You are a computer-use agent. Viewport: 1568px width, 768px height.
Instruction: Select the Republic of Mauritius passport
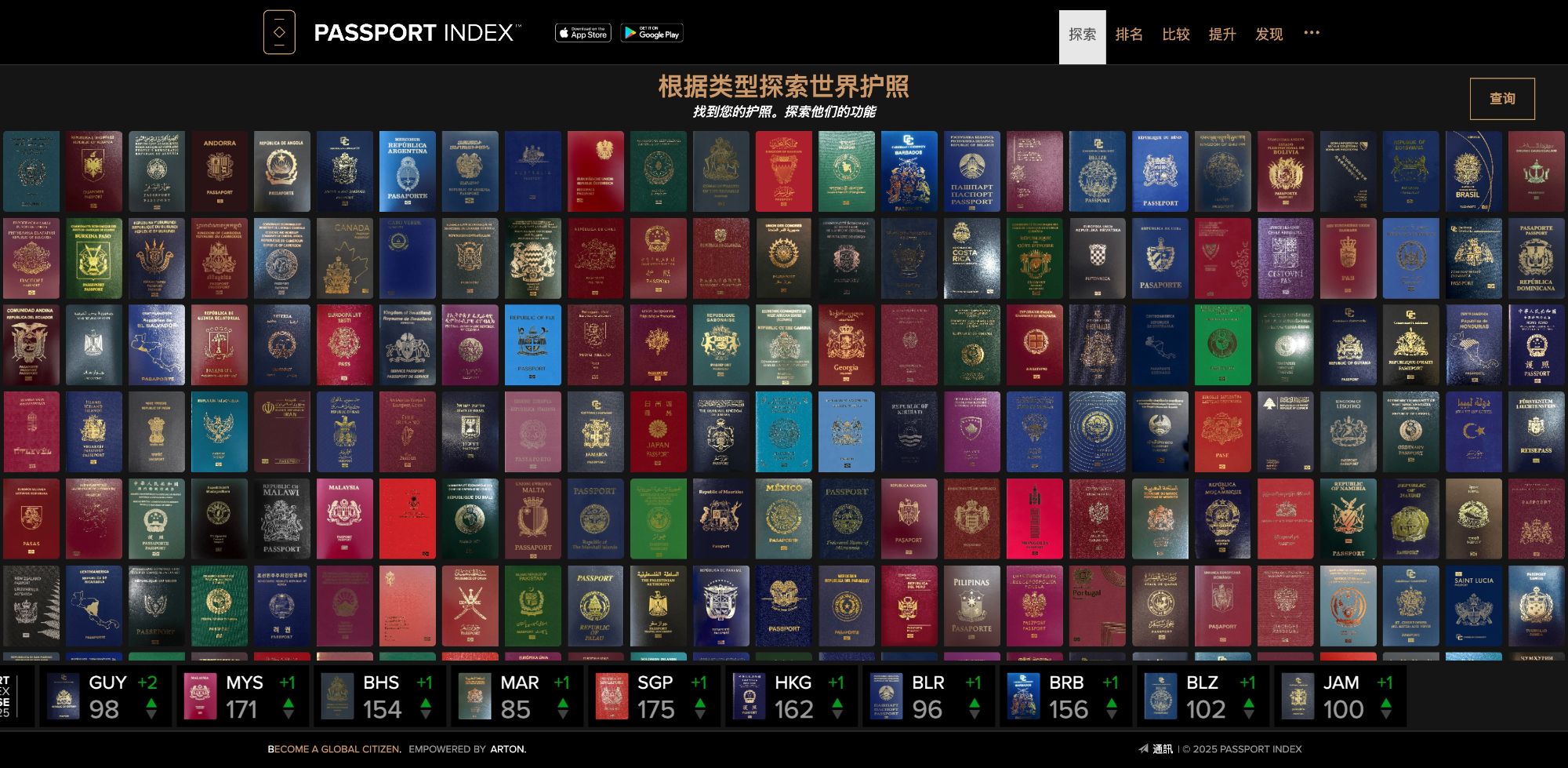click(721, 520)
